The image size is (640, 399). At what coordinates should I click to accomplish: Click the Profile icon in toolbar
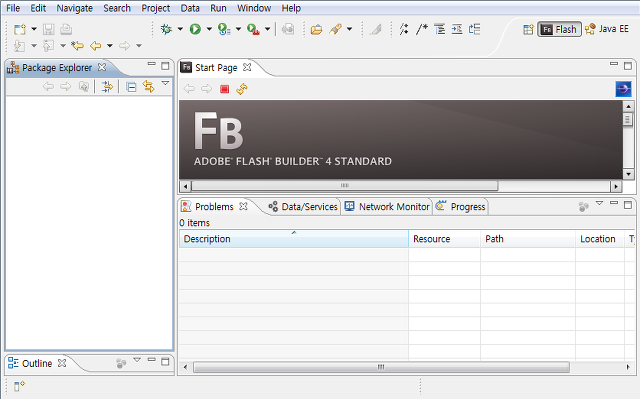[224, 29]
